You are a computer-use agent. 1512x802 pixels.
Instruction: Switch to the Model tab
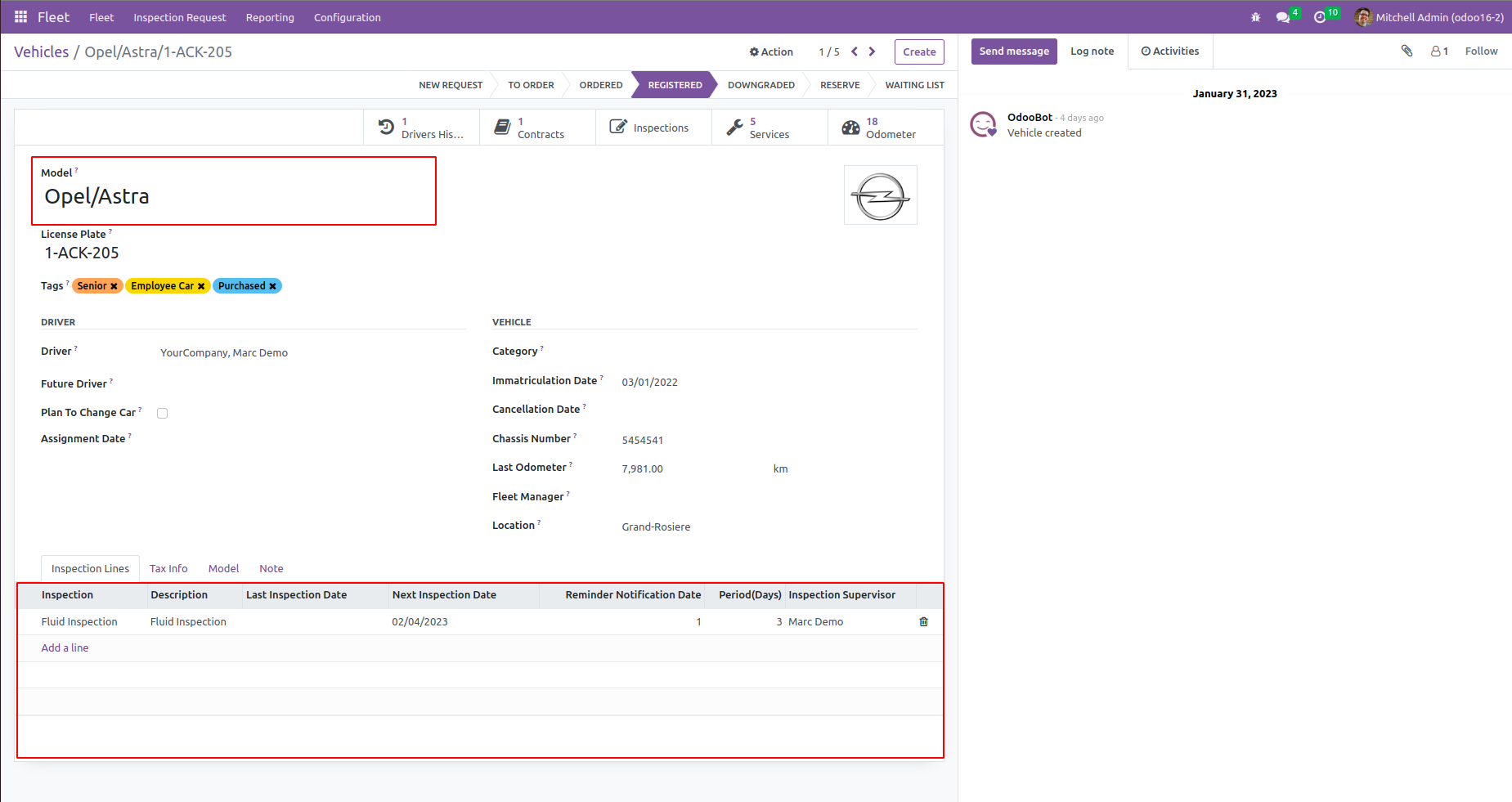[x=223, y=569]
